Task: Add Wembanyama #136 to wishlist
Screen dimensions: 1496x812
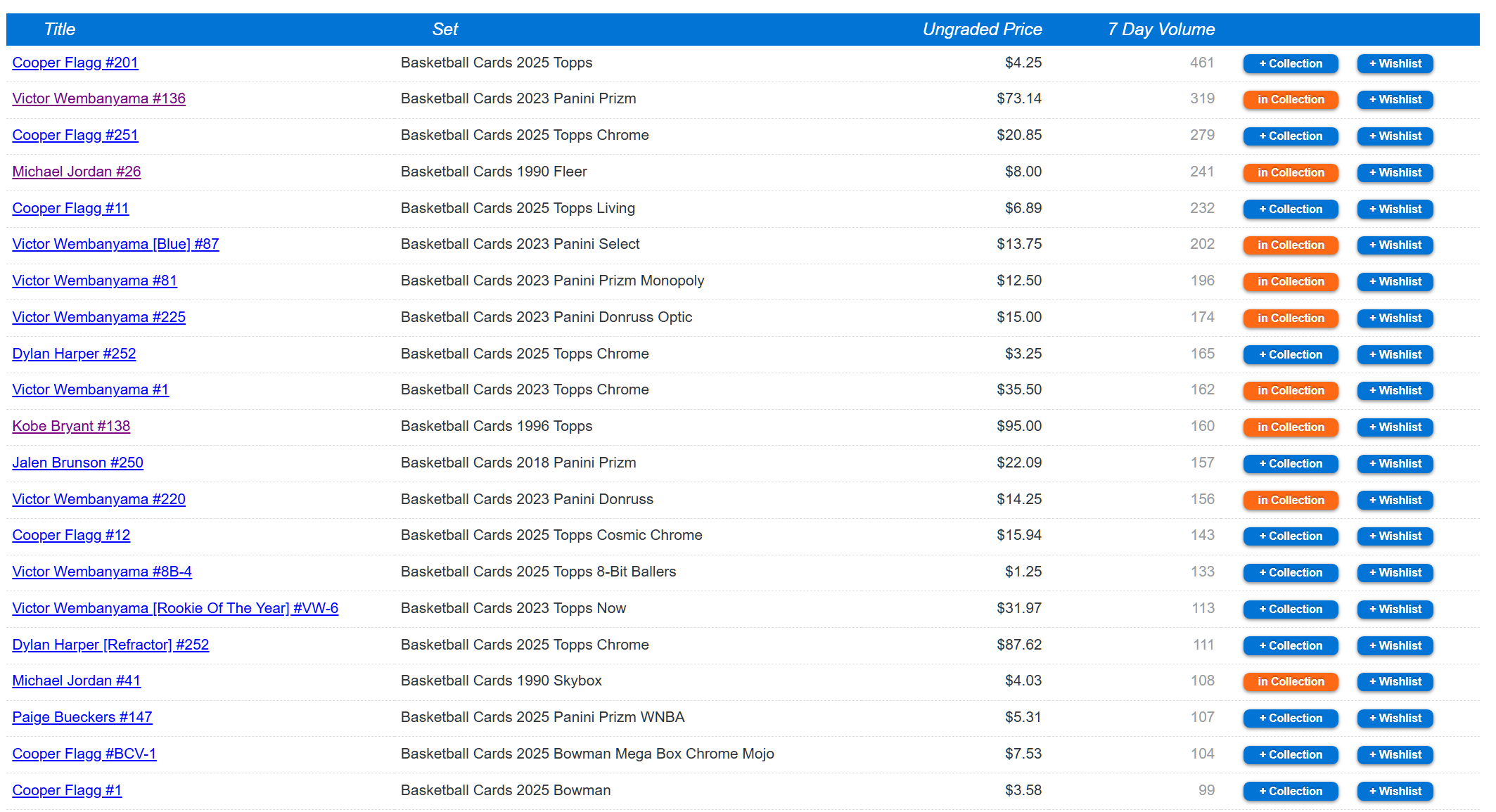Action: pyautogui.click(x=1395, y=100)
